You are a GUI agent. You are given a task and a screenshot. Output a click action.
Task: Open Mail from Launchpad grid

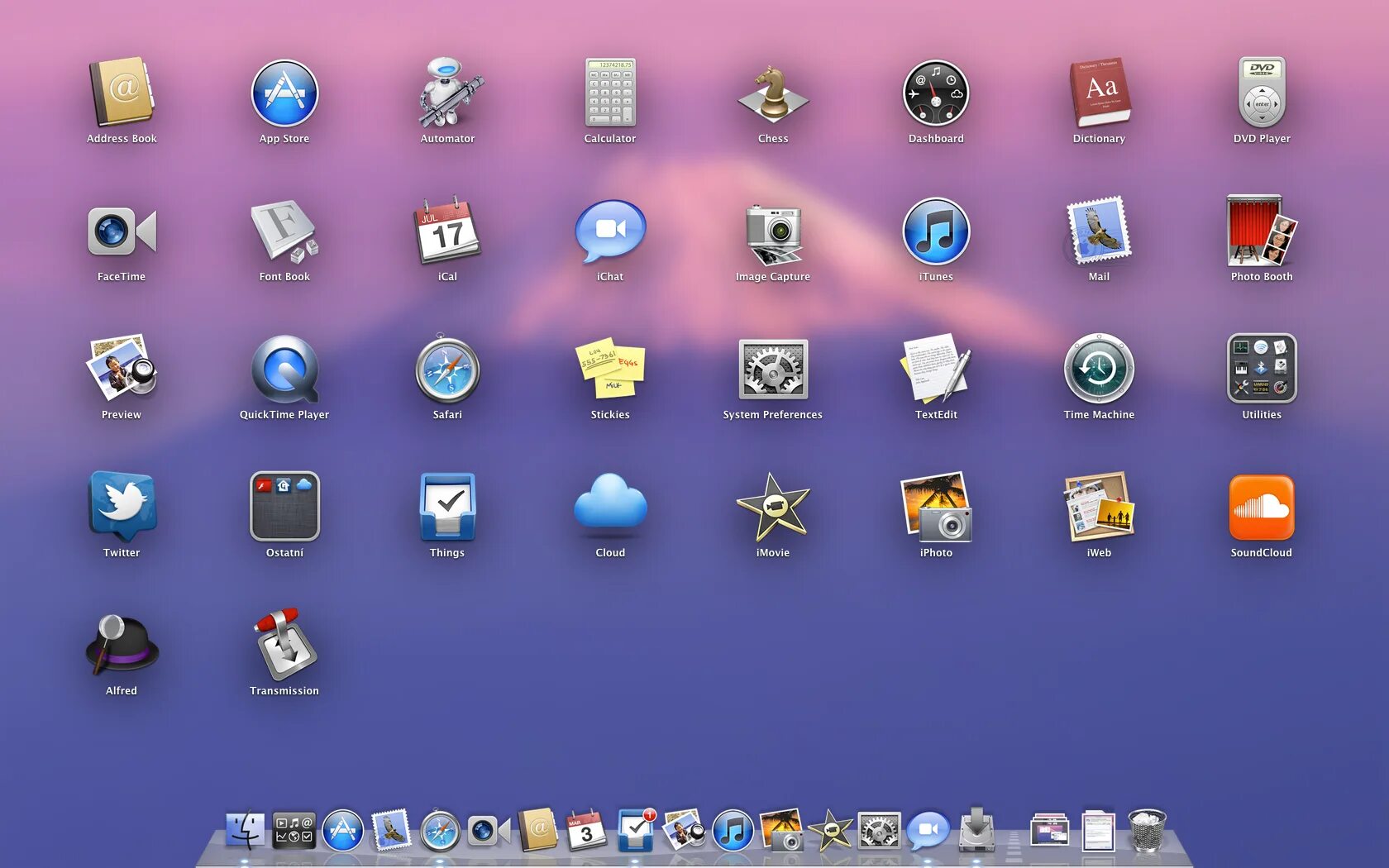1099,231
